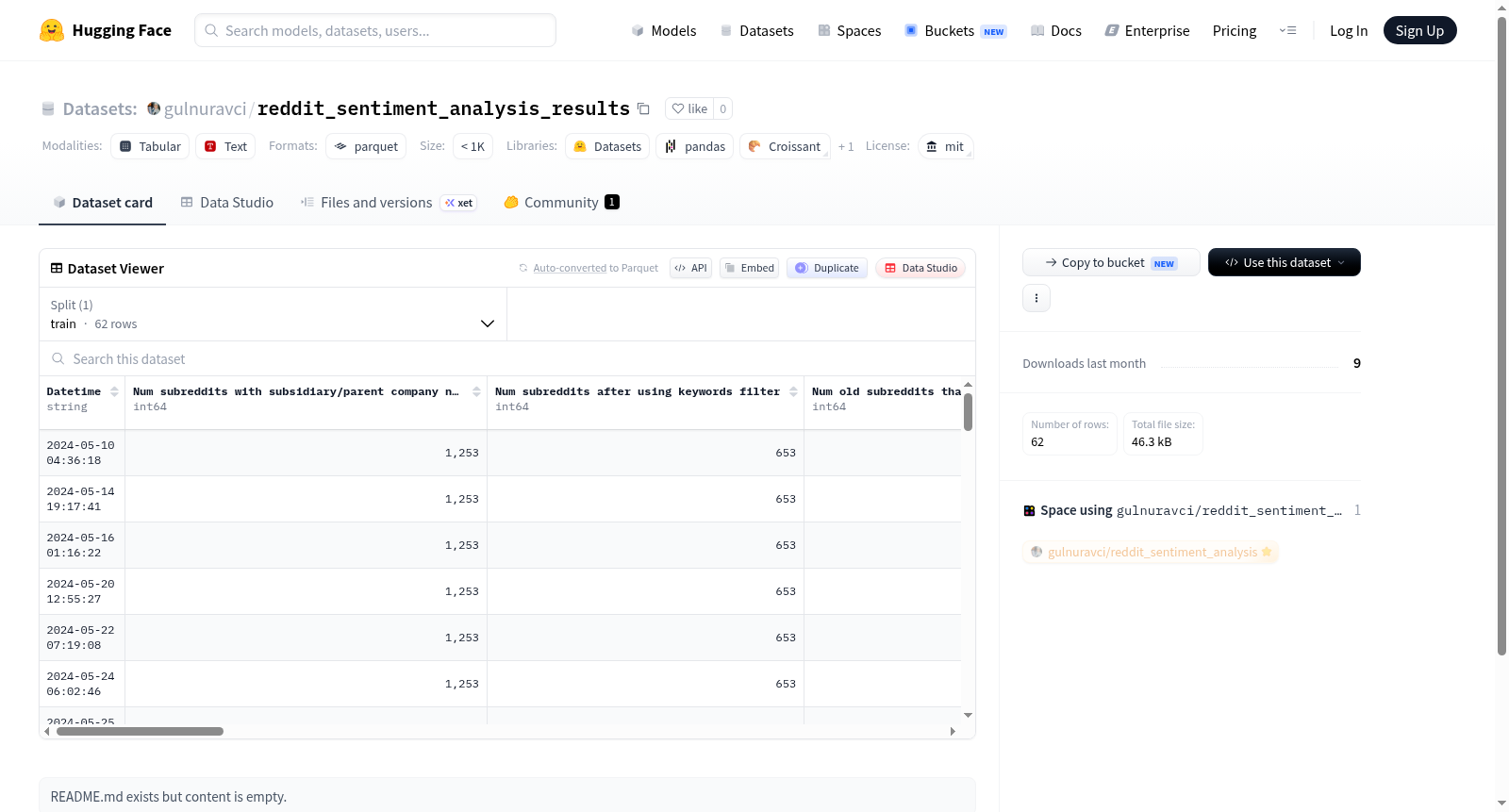Click the gulnuravci user avatar
This screenshot has height=812, width=1509.
tap(154, 108)
